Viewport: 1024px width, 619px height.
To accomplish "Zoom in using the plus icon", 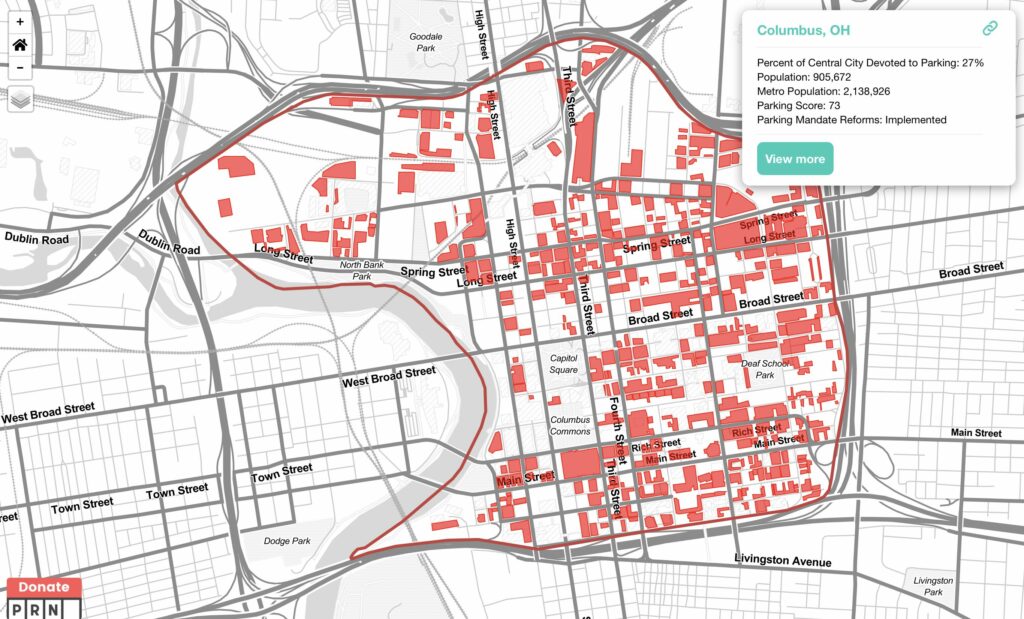I will click(20, 21).
